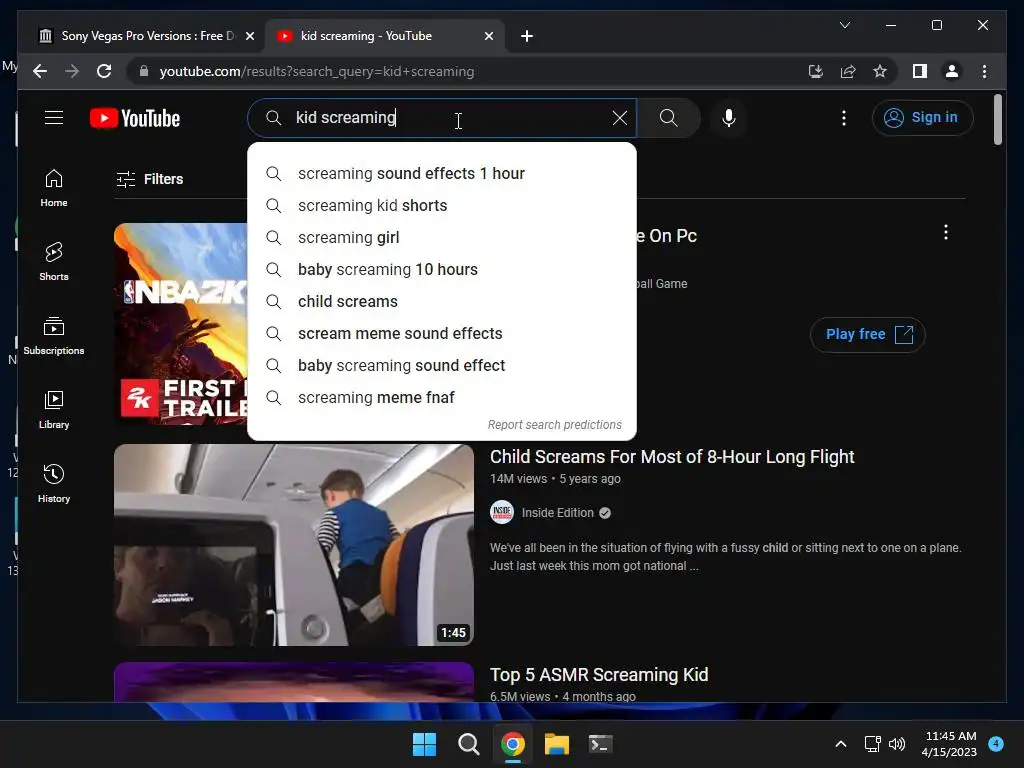The width and height of the screenshot is (1024, 768).
Task: Open the volume control in the tray
Action: tap(897, 744)
